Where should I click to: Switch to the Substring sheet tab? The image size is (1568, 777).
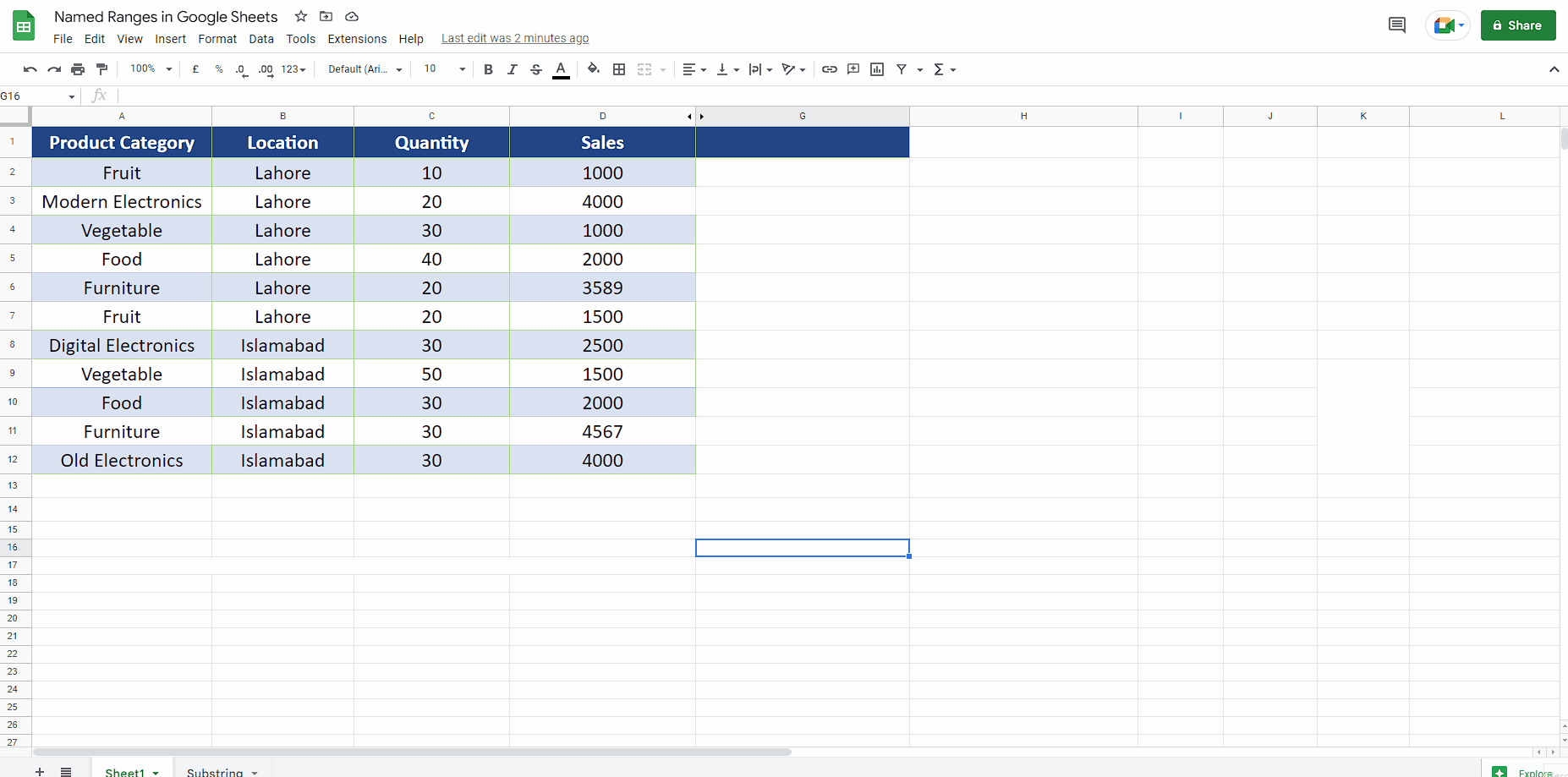click(x=213, y=772)
